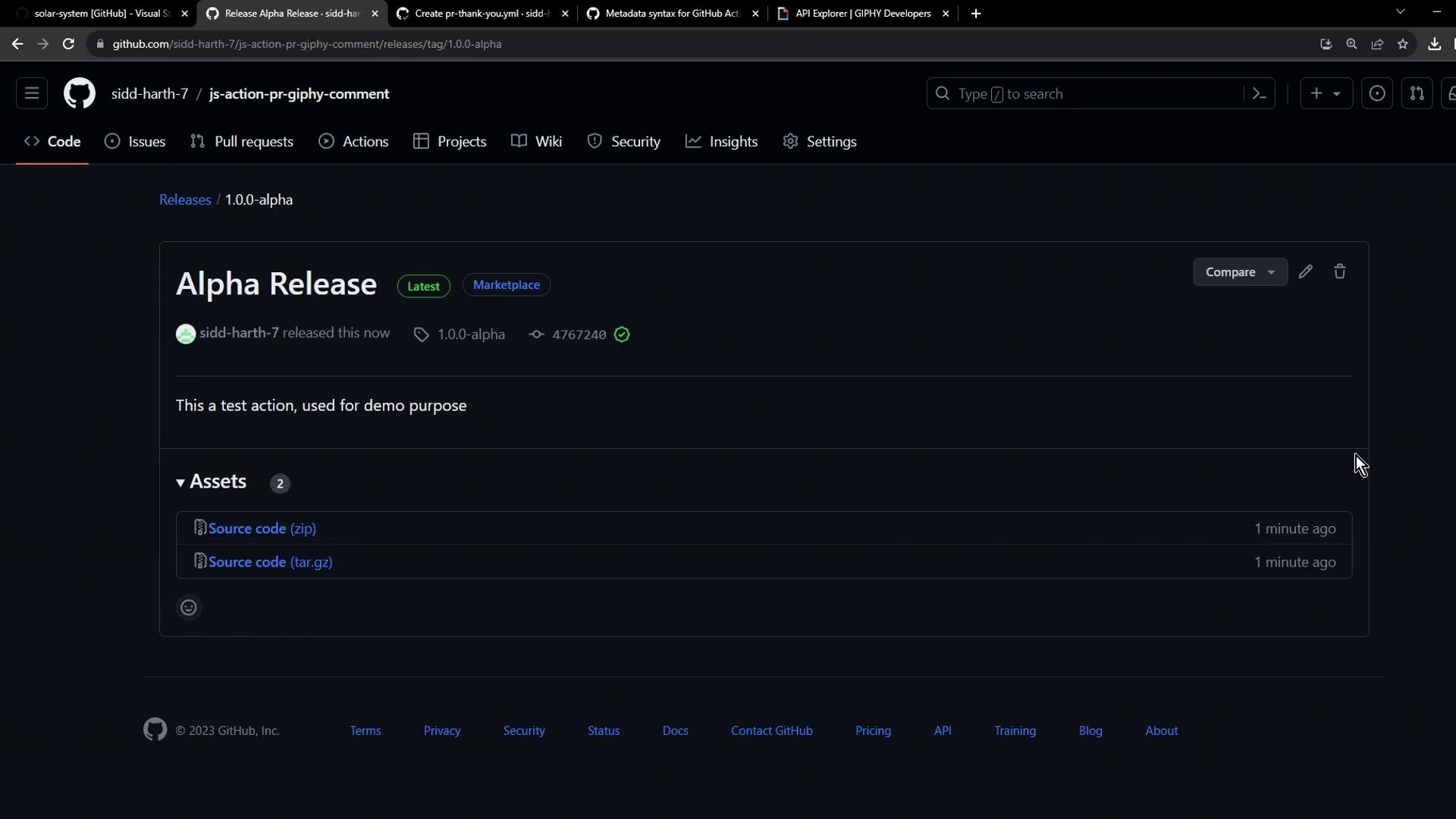1456x819 pixels.
Task: Click the Marketplace badge
Action: (507, 285)
